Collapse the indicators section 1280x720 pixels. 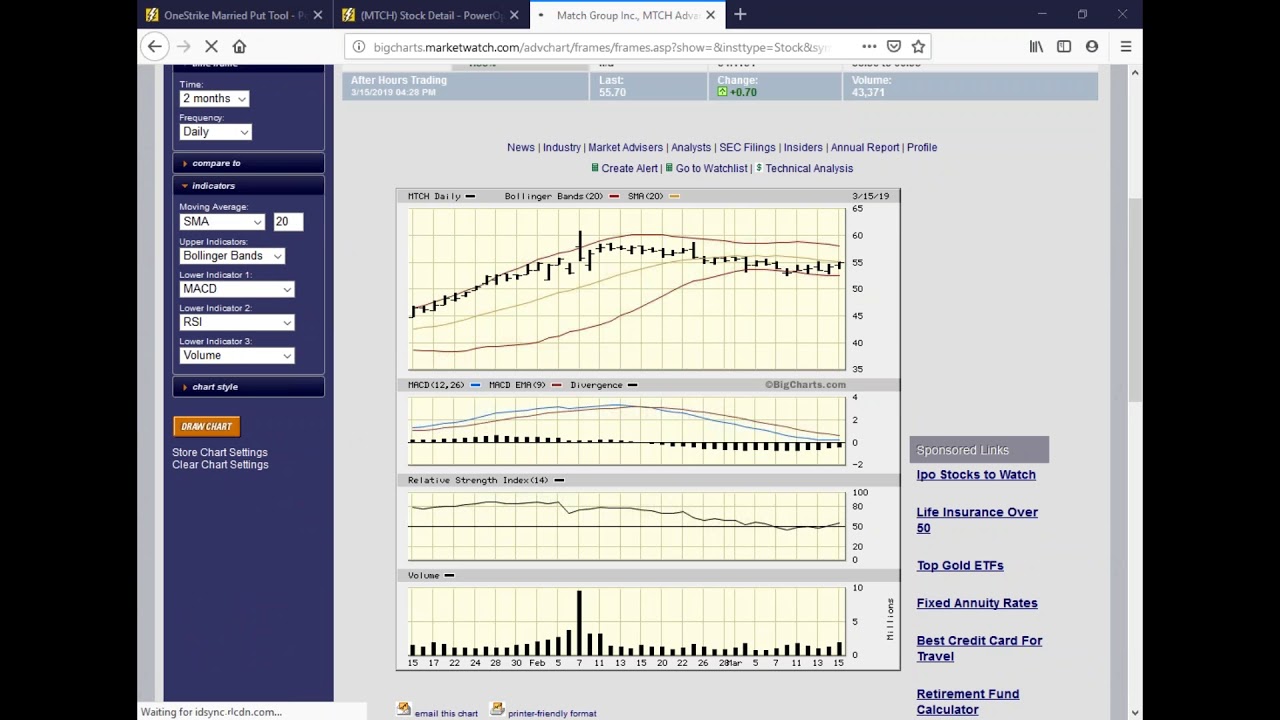[248, 186]
